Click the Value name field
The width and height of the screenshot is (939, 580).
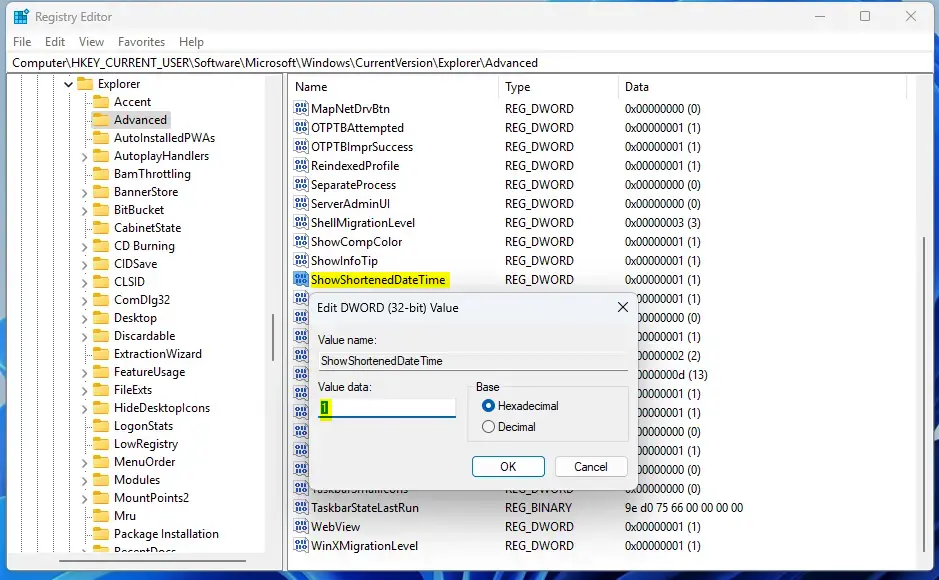[473, 361]
